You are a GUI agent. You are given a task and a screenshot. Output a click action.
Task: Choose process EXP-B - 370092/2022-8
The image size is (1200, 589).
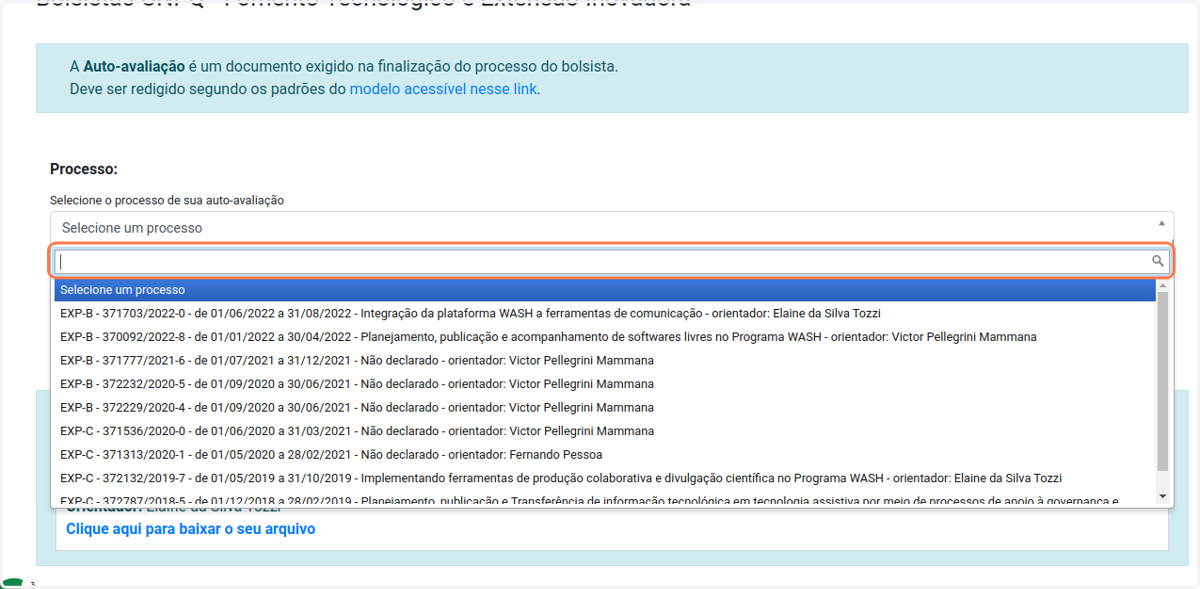(x=605, y=337)
